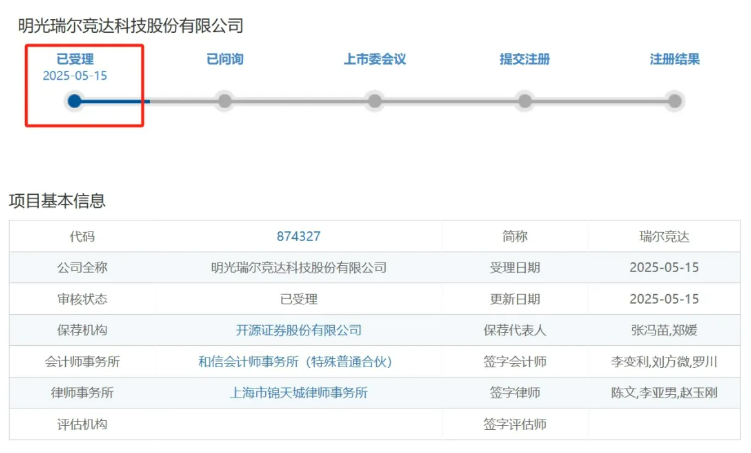
Task: Click the 签字评估师 label cell
Action: (x=515, y=424)
